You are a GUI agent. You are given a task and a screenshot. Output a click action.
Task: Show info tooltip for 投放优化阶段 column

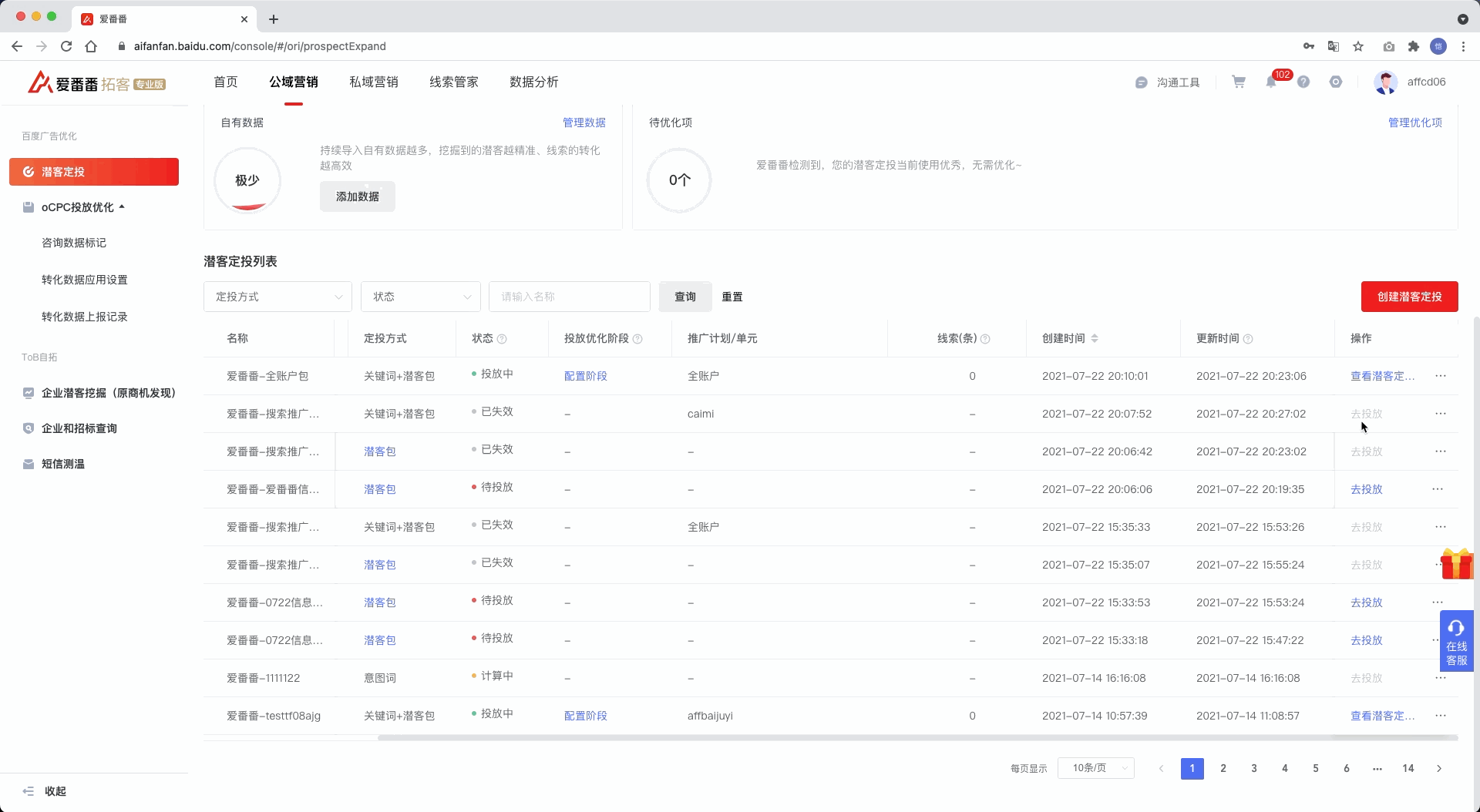click(637, 339)
